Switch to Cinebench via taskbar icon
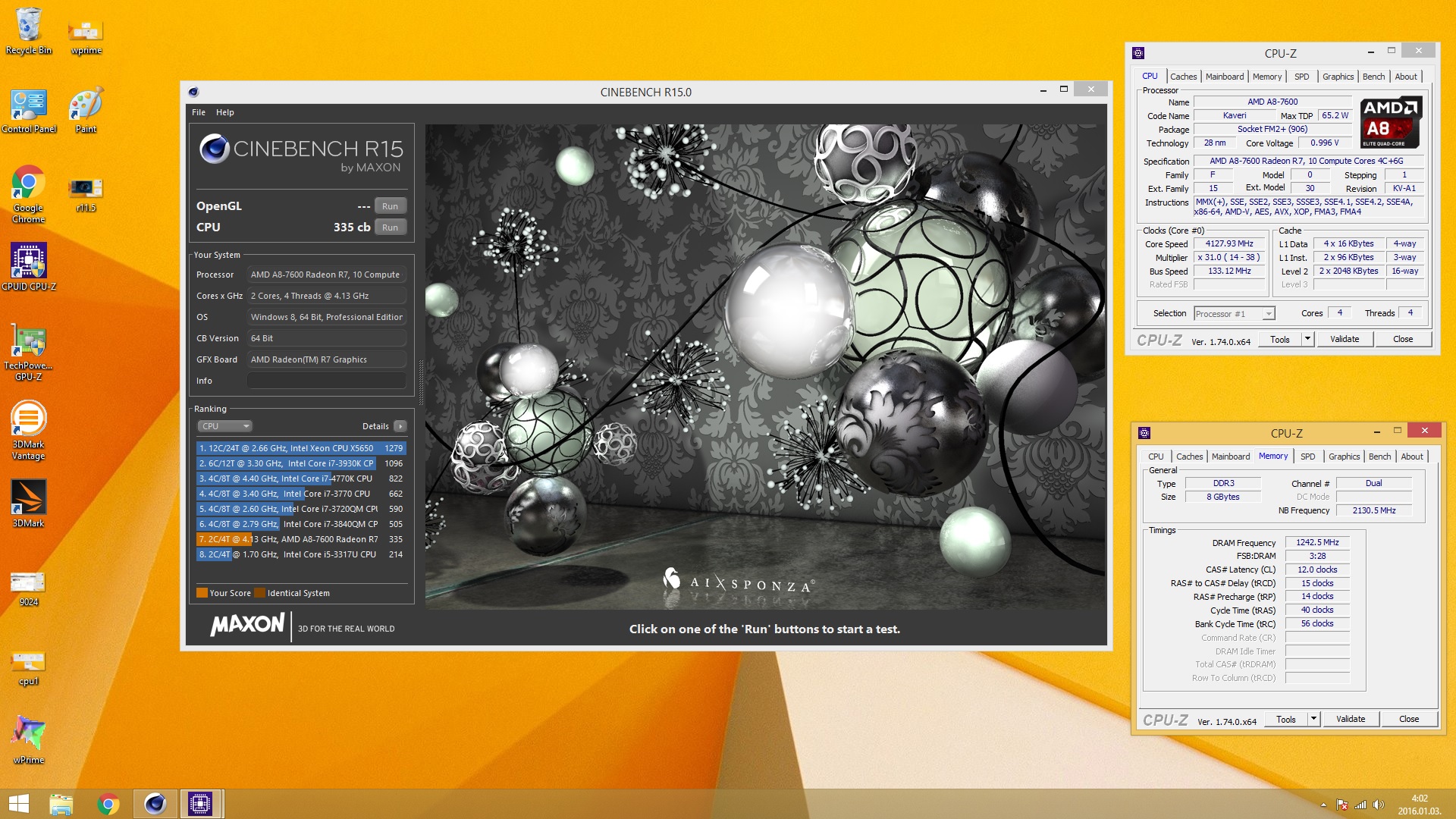Viewport: 1456px width, 819px height. [x=155, y=804]
